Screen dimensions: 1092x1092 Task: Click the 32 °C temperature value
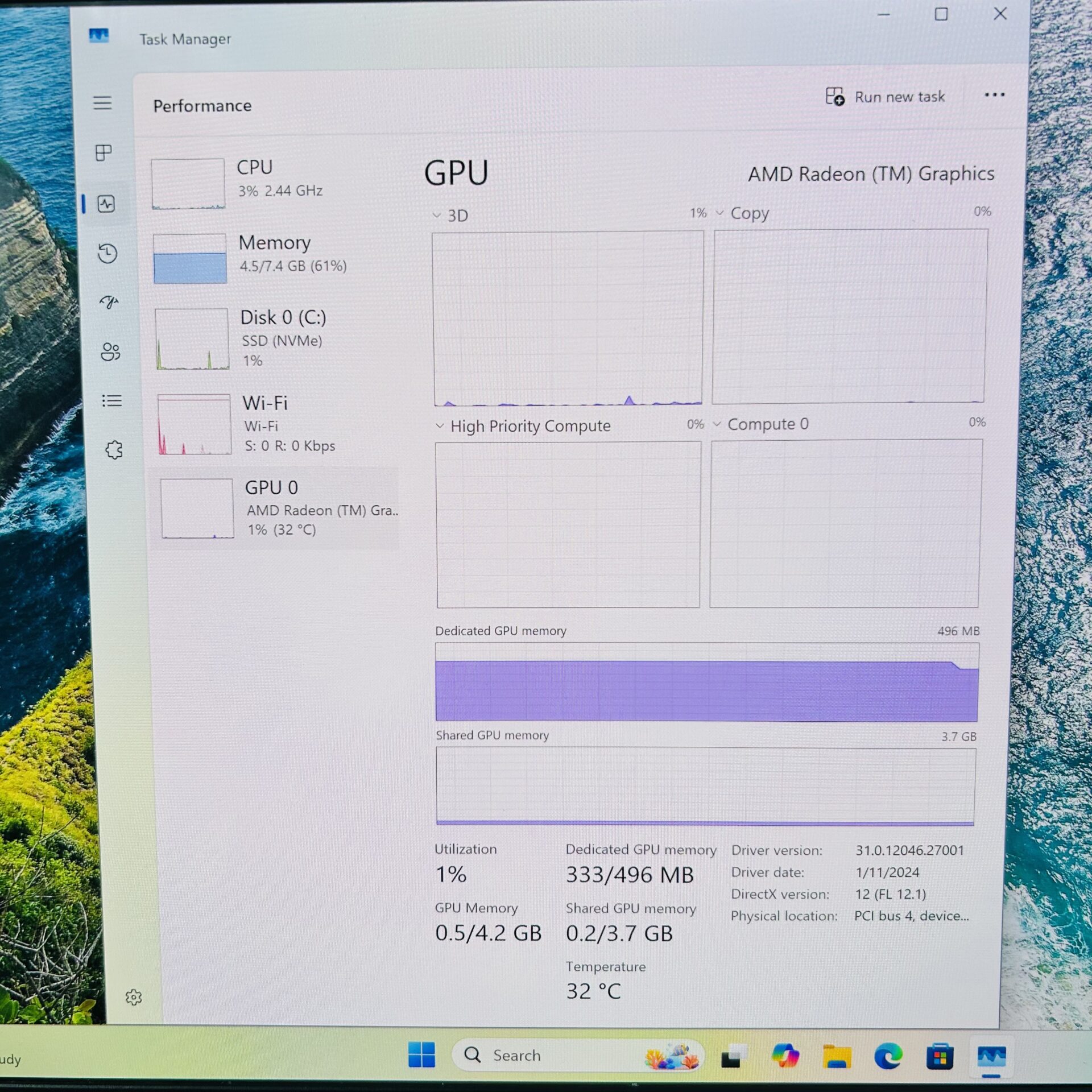[593, 991]
